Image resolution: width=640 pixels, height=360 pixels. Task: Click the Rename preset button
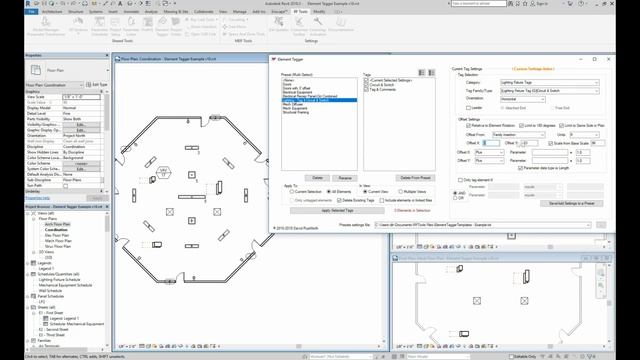(x=345, y=178)
